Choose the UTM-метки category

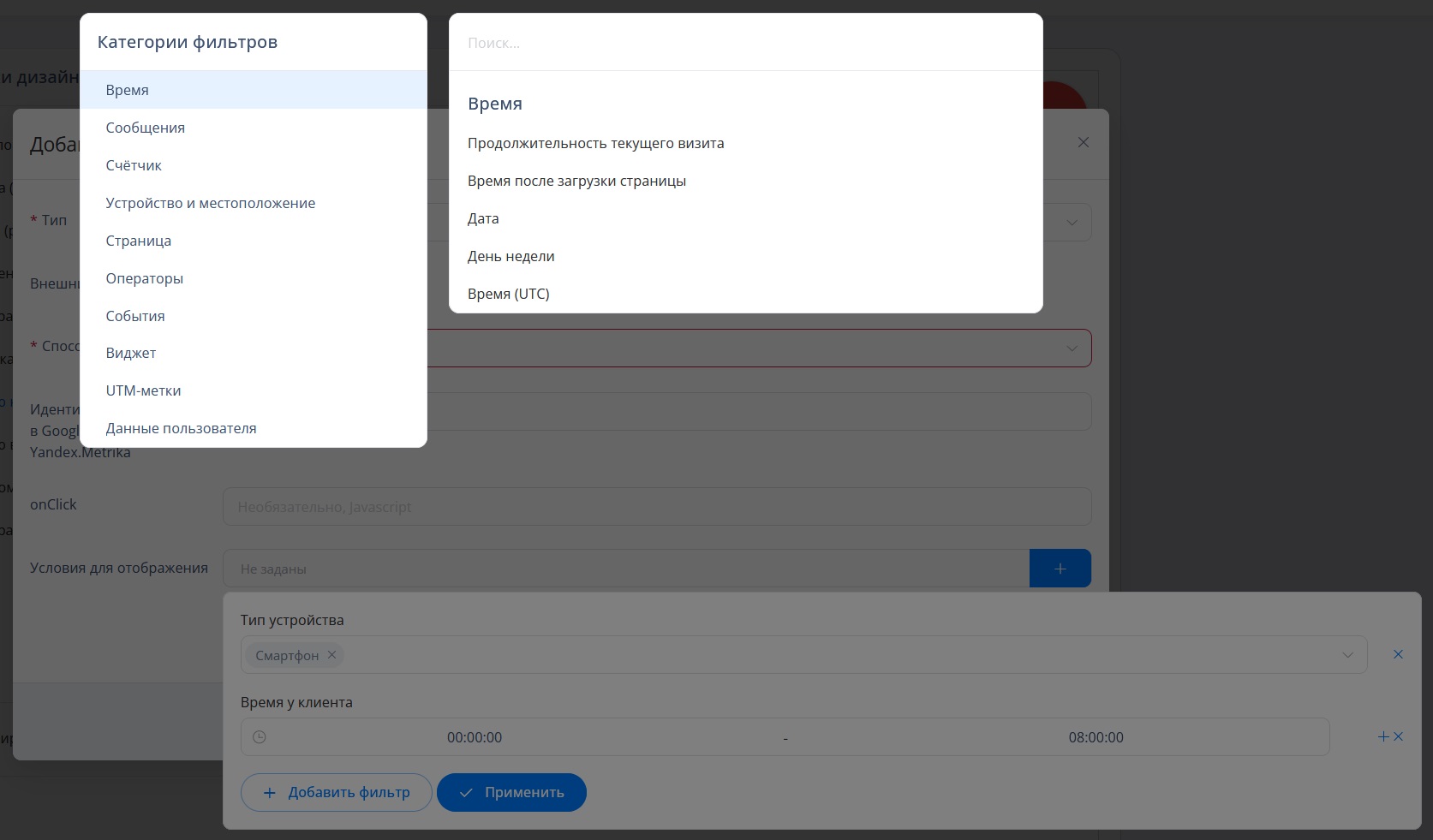point(143,390)
